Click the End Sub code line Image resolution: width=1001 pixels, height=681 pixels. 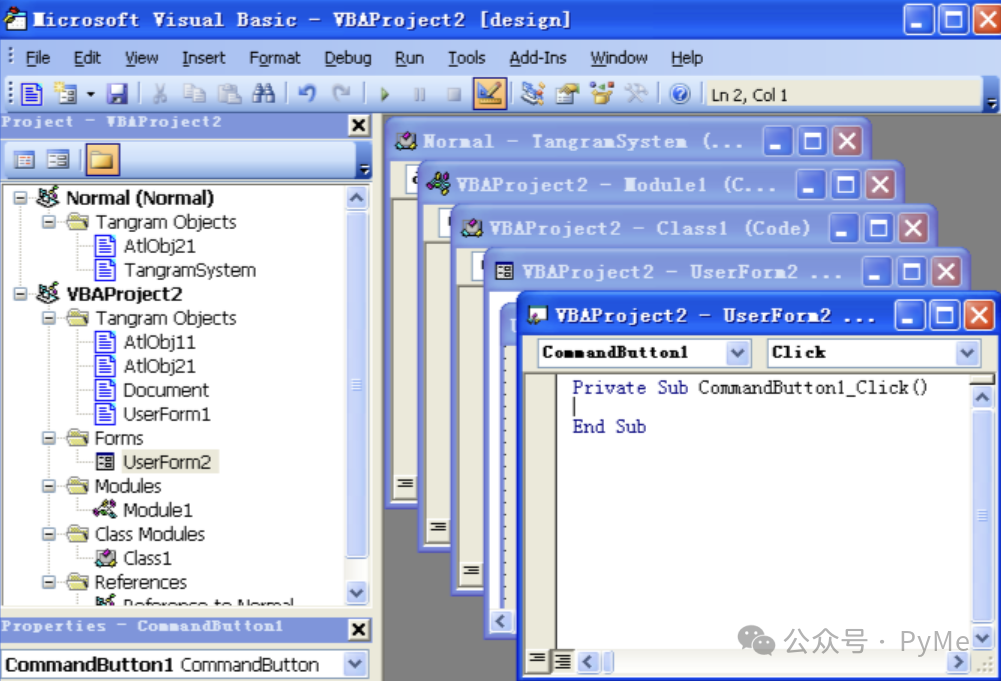click(609, 426)
